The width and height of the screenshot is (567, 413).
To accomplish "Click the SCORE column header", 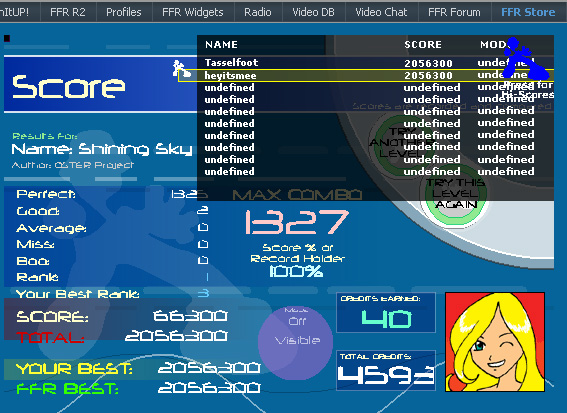I will point(423,44).
